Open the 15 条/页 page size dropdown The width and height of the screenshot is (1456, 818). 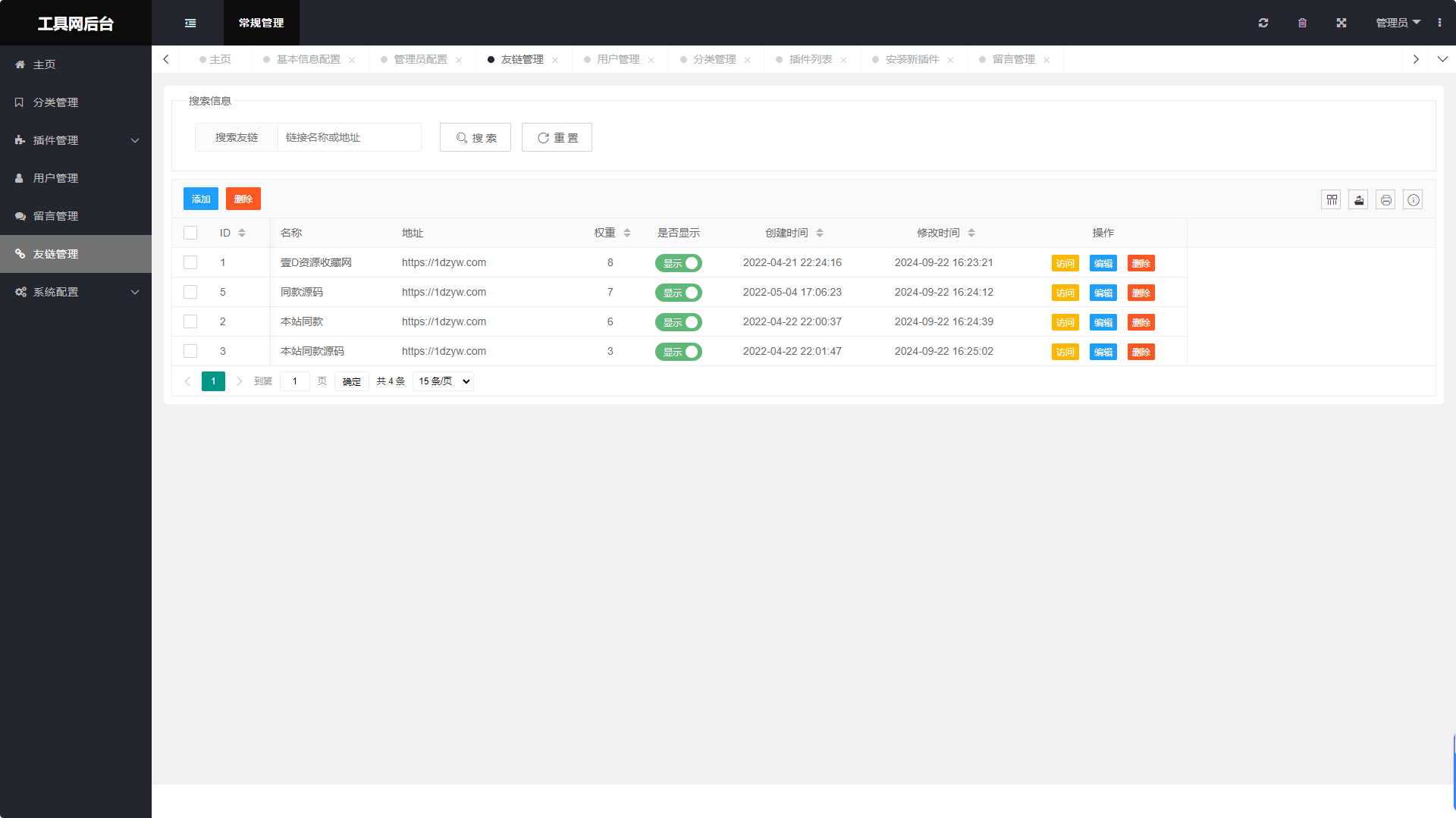(444, 381)
